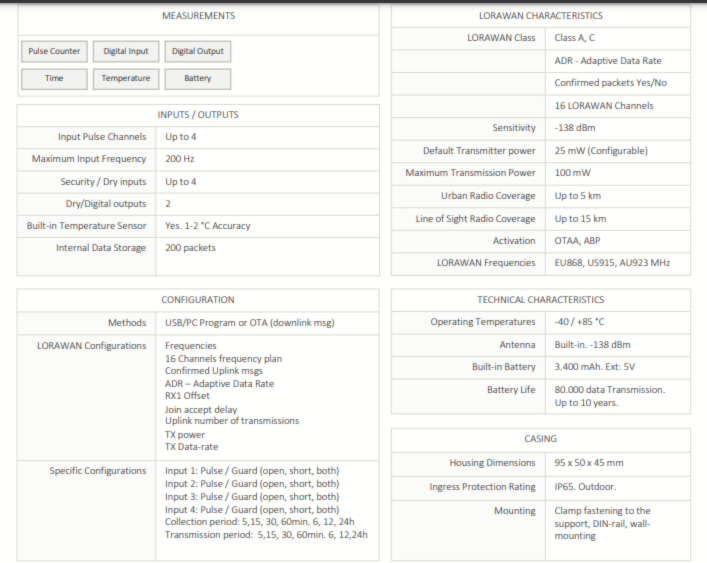707x563 pixels.
Task: Click Uplink number of transmissions line
Action: pyautogui.click(x=232, y=421)
